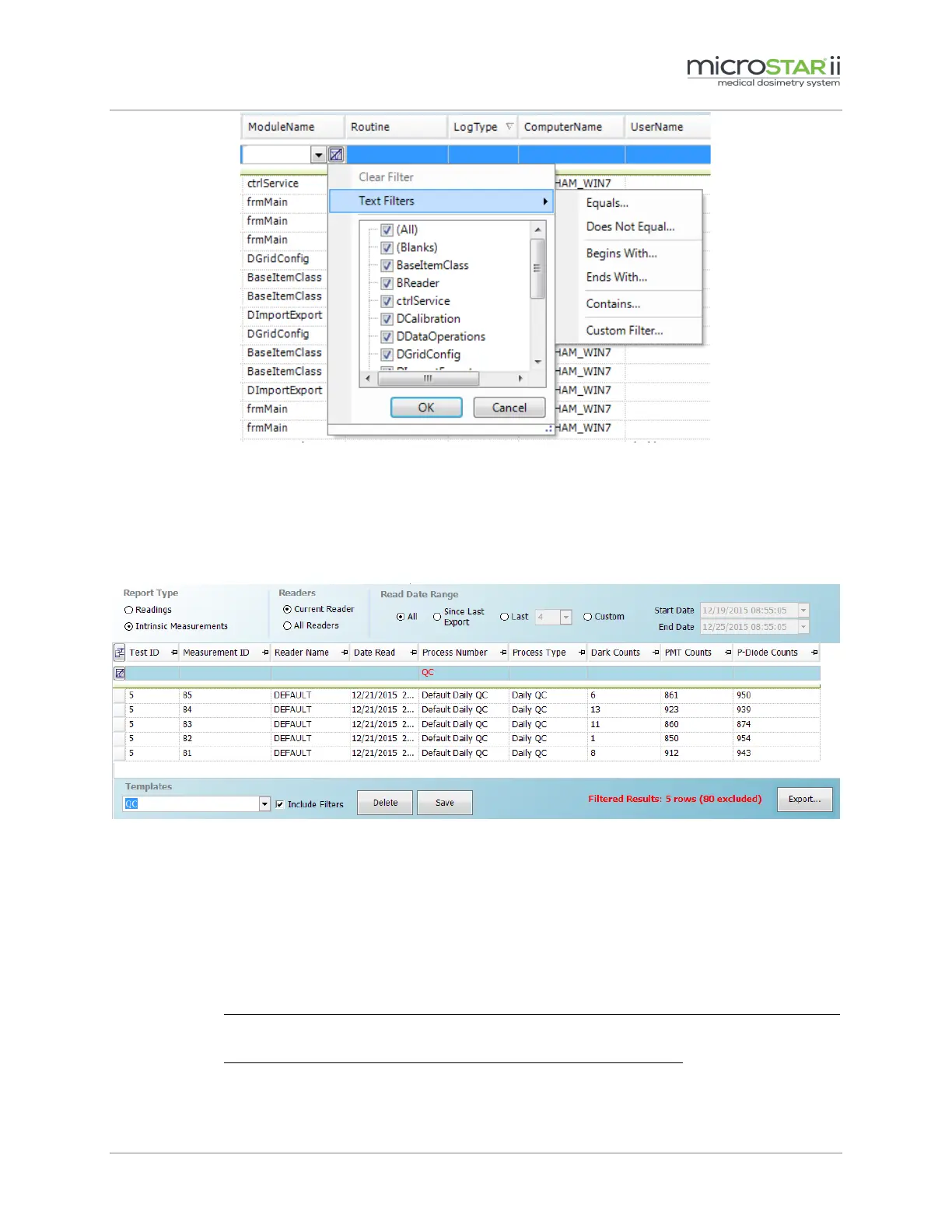This screenshot has width=952, height=1232.
Task: Click the Start Date field
Action: [749, 611]
